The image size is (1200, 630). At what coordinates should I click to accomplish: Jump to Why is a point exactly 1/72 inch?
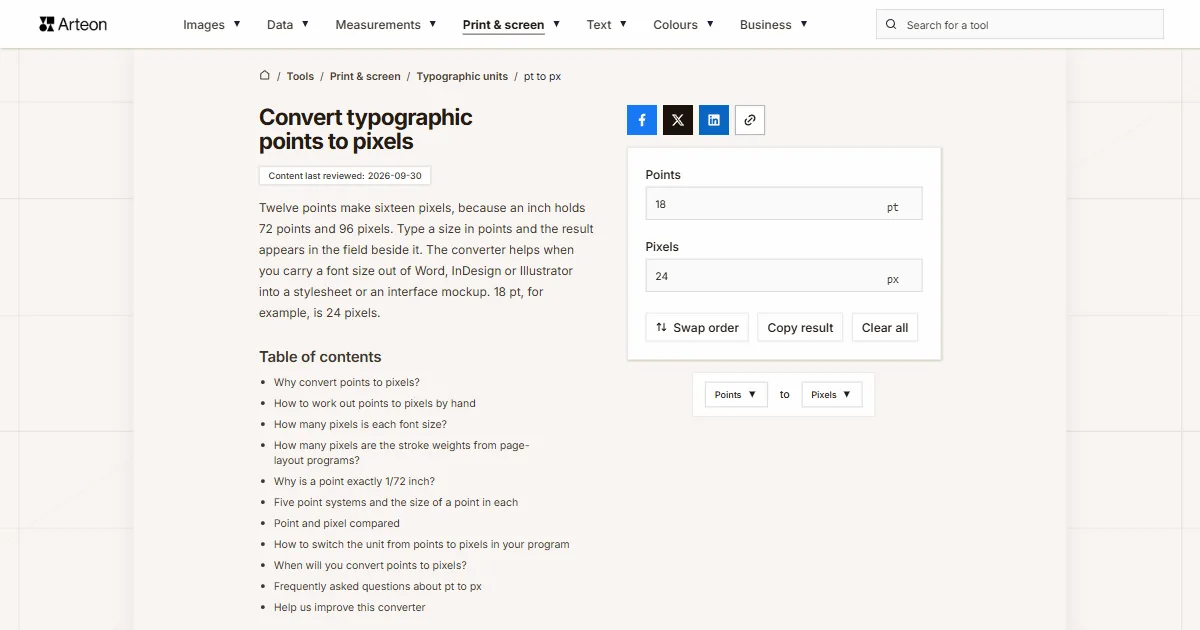click(x=354, y=481)
